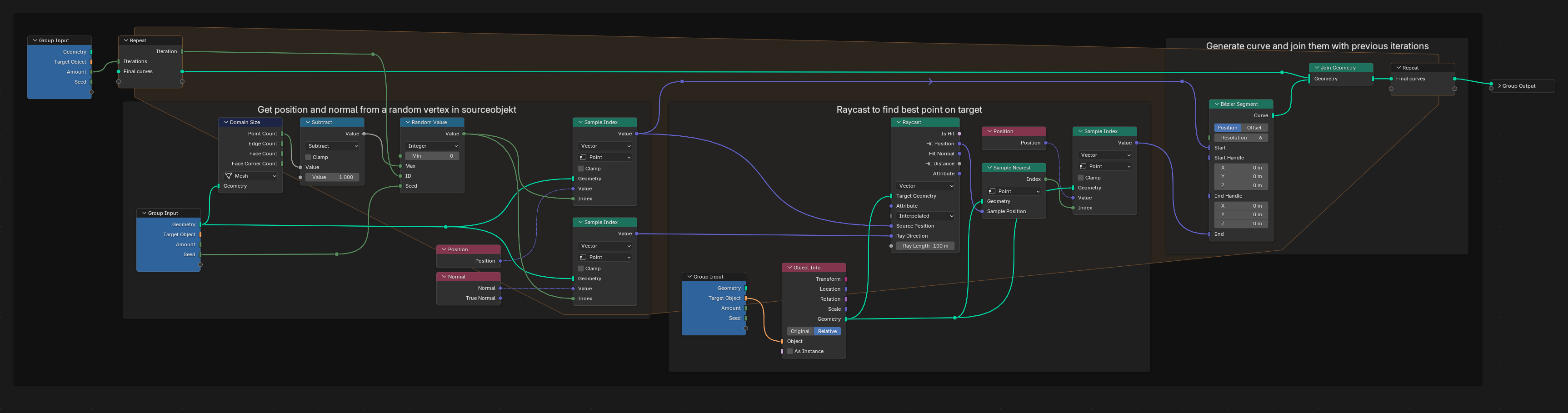Select Original transform space in Object Info
This screenshot has width=1568, height=413.
(800, 332)
